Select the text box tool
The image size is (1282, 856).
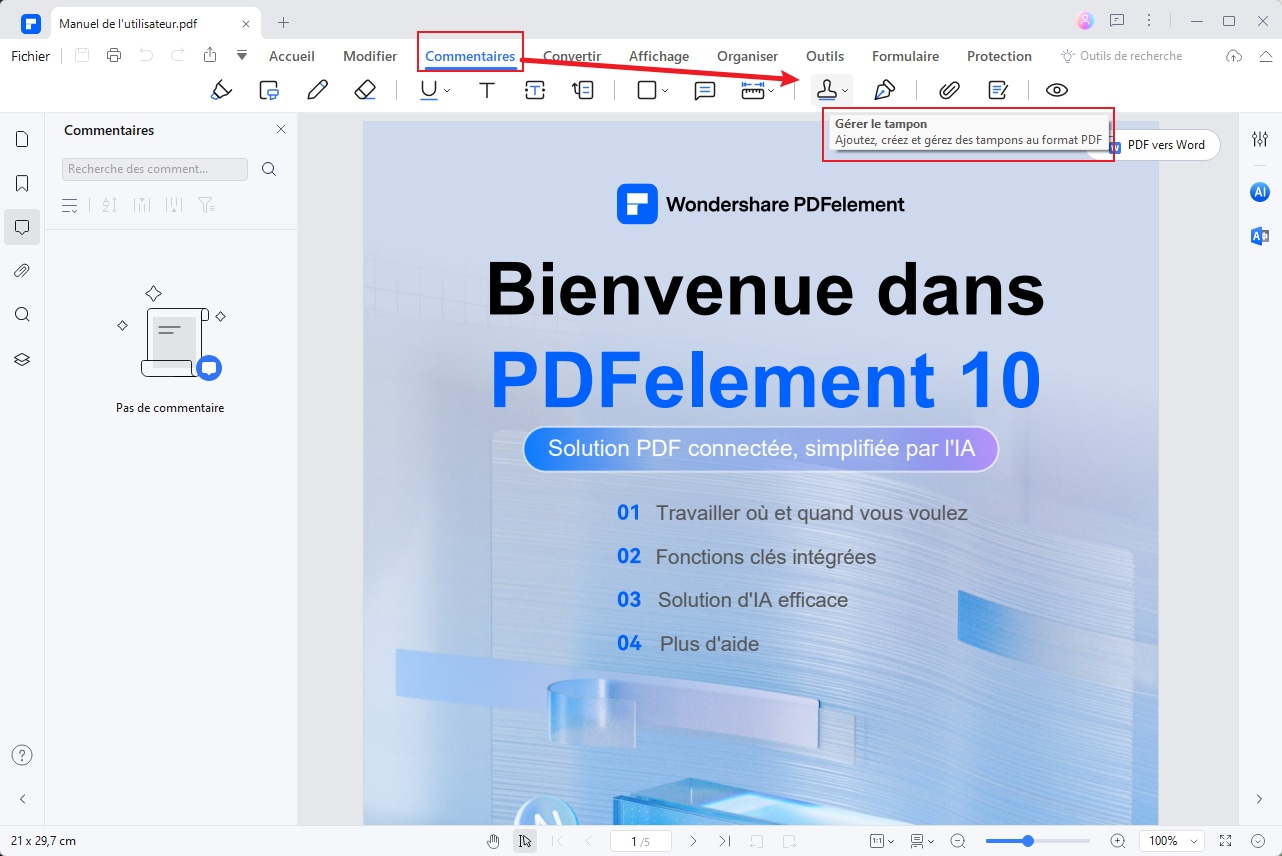535,90
